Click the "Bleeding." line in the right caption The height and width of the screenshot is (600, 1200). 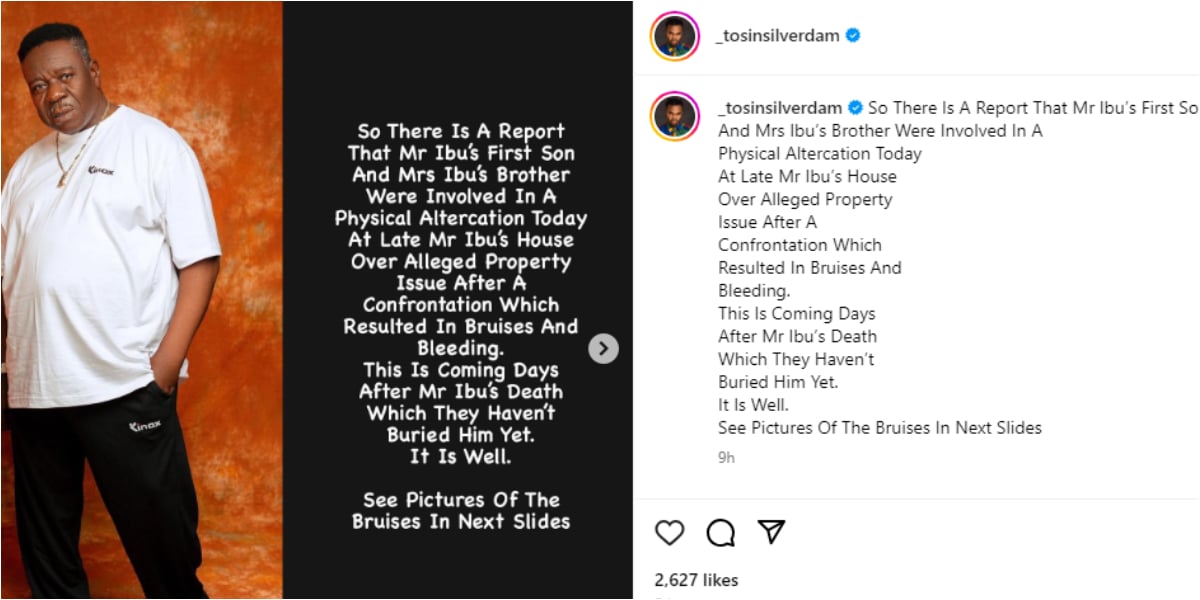pyautogui.click(x=754, y=291)
